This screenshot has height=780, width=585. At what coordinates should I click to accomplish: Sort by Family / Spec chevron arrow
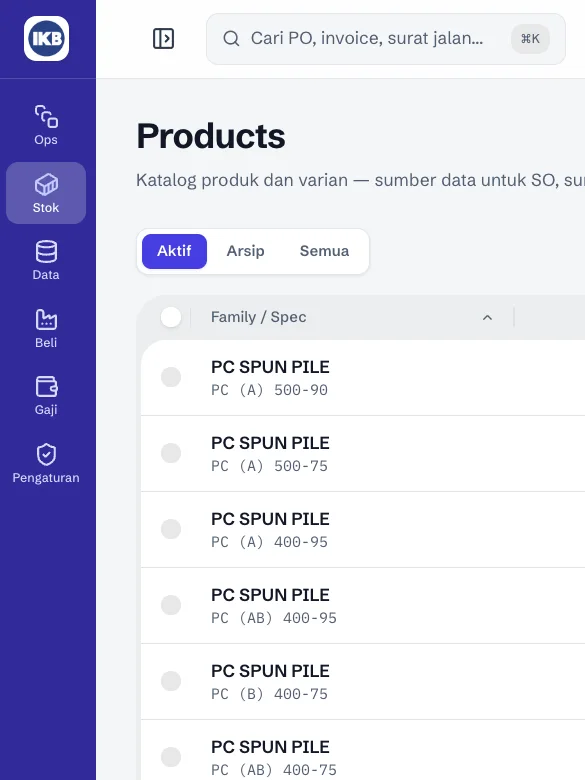pyautogui.click(x=488, y=317)
